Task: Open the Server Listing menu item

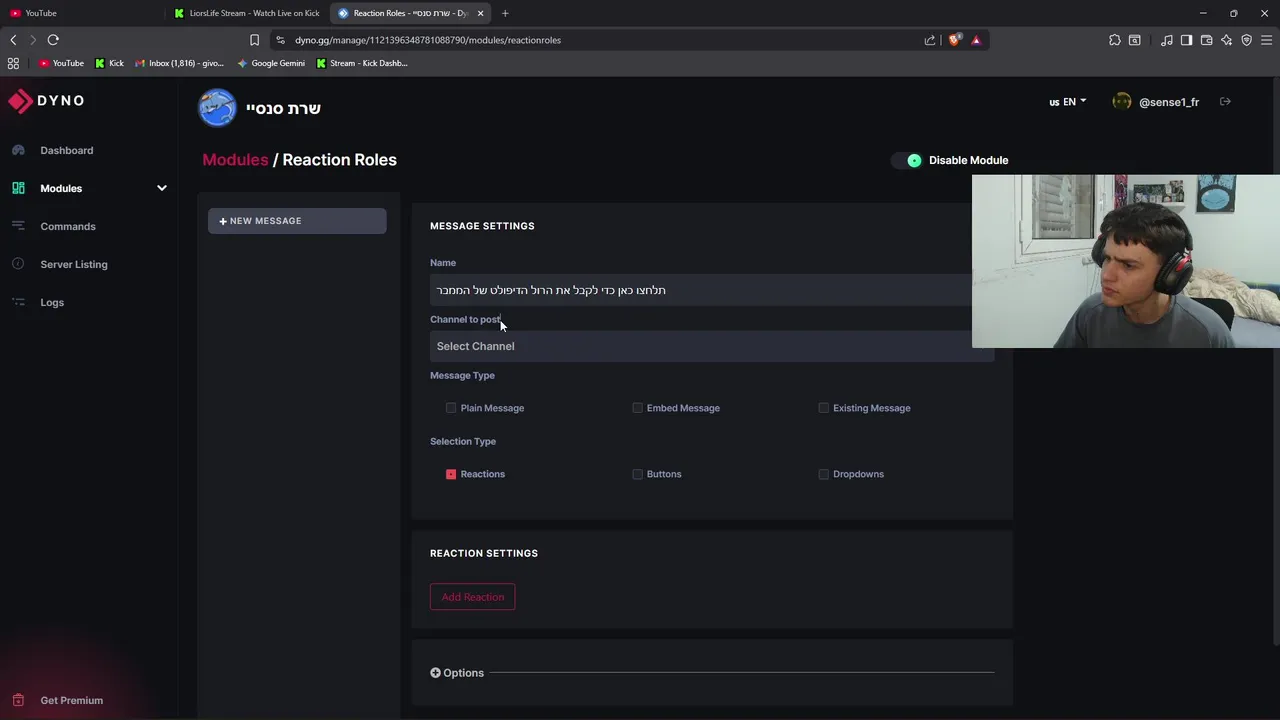Action: (x=74, y=264)
